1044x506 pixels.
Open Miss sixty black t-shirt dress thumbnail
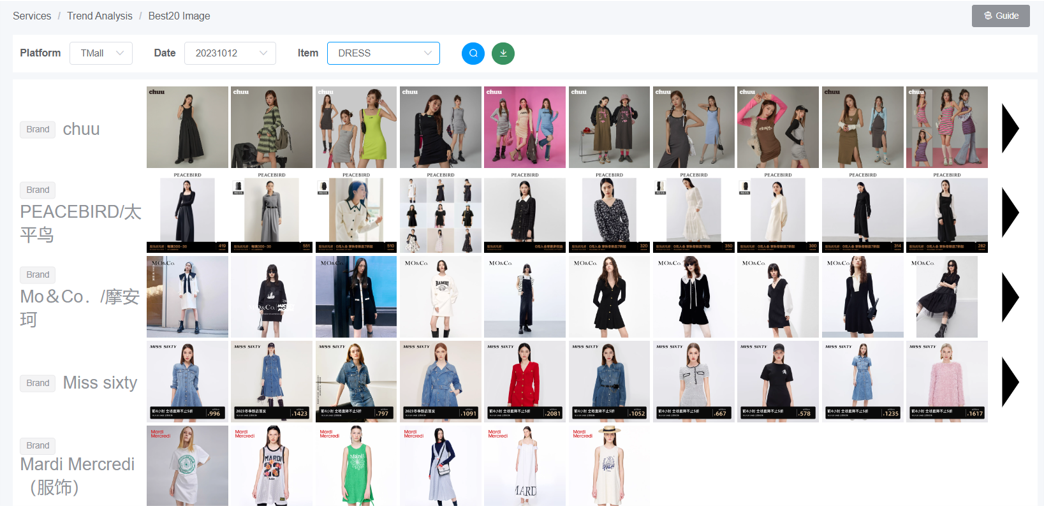coord(778,381)
